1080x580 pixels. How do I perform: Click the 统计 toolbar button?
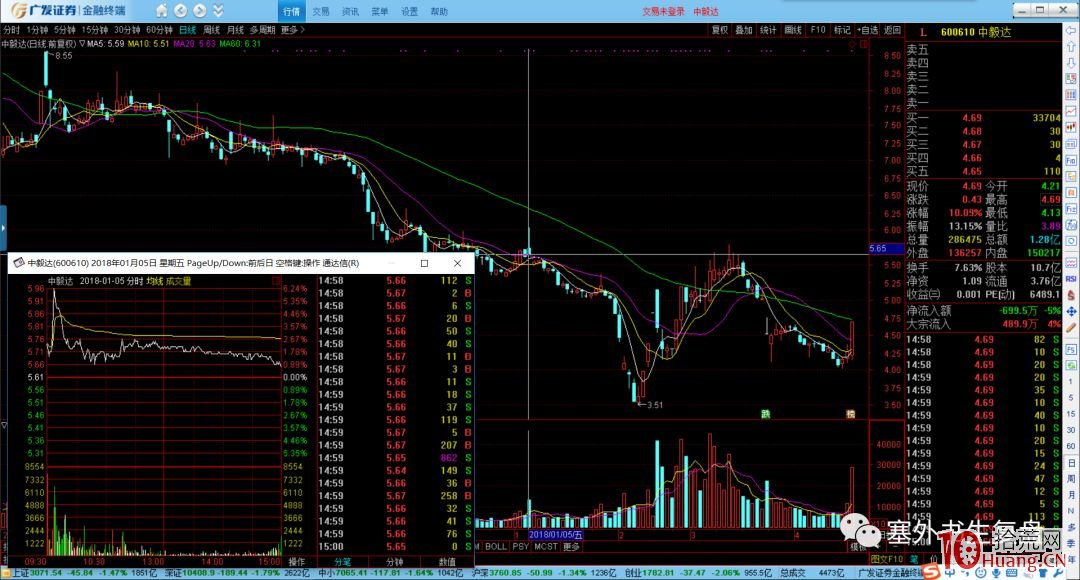tap(768, 30)
